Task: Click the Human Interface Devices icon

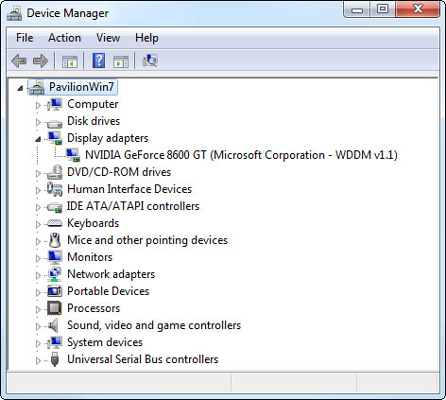Action: coord(54,189)
